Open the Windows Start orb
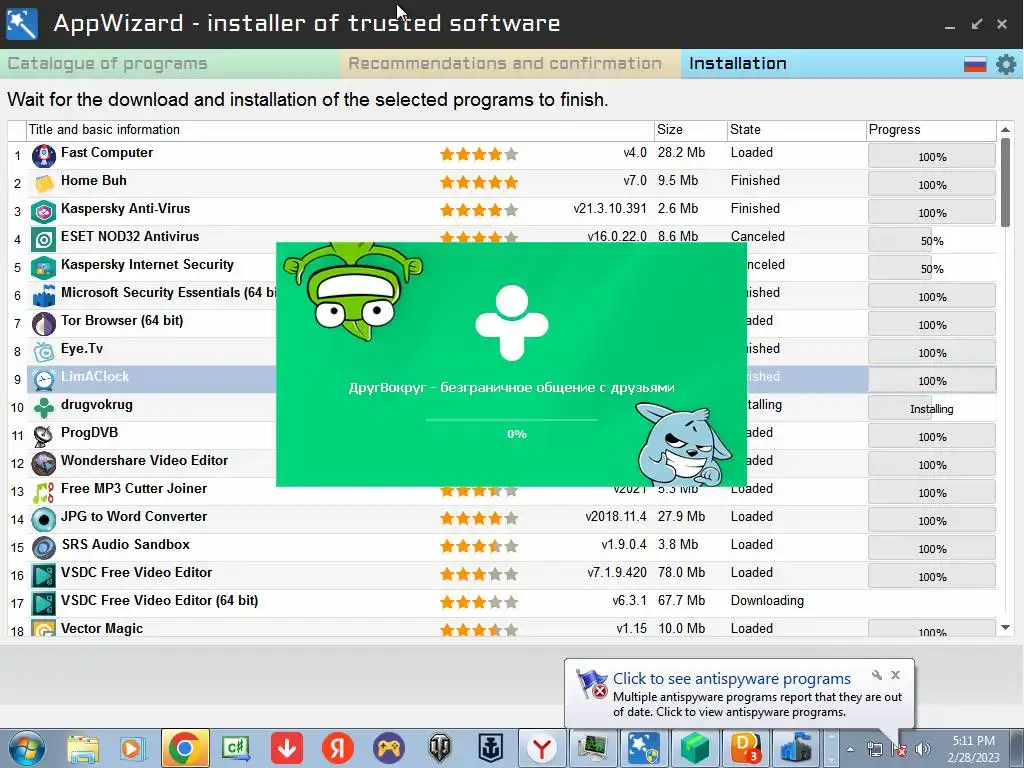1024x768 pixels. pyautogui.click(x=26, y=748)
